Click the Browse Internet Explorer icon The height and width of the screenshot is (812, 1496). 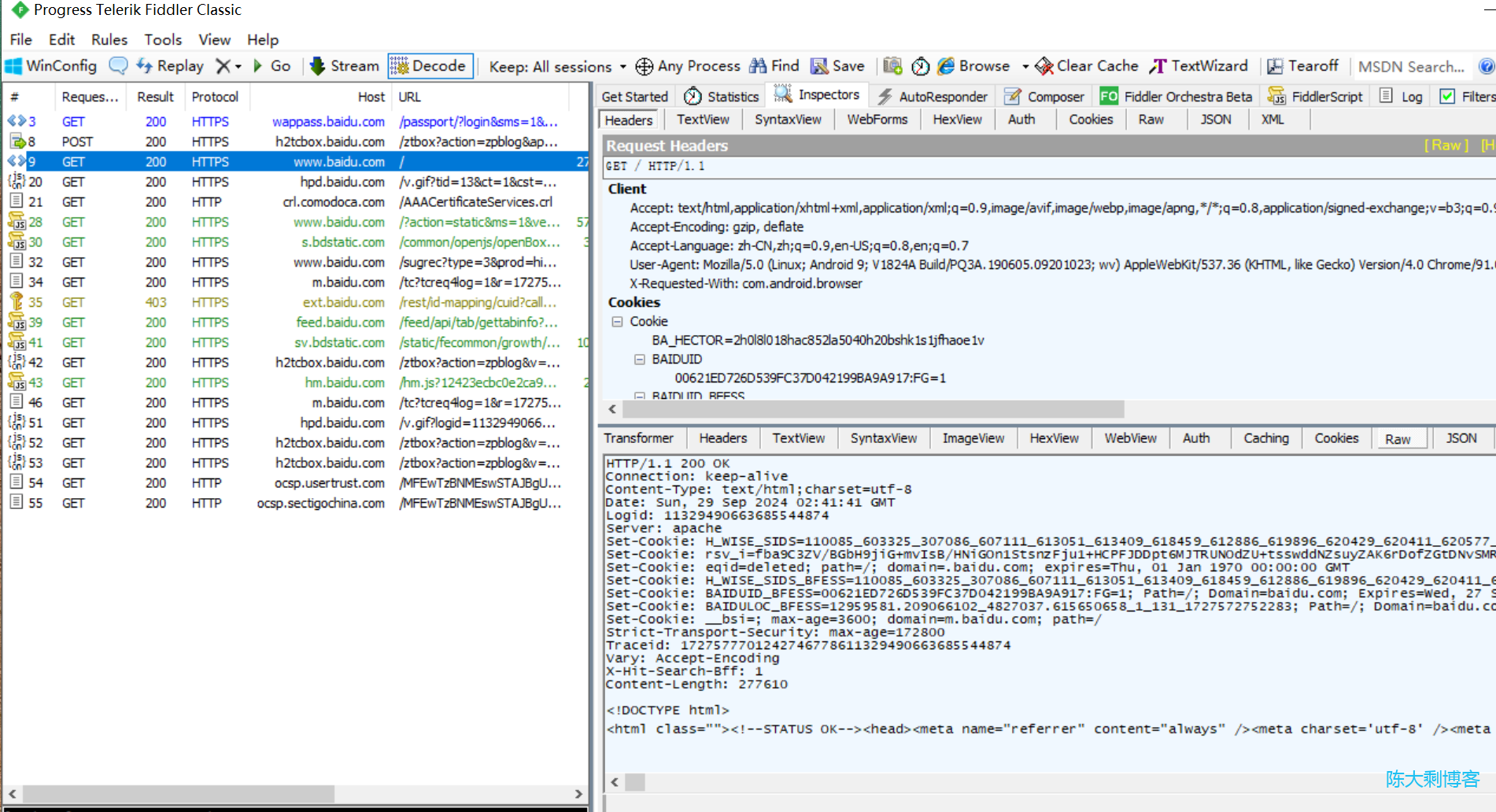coord(946,66)
